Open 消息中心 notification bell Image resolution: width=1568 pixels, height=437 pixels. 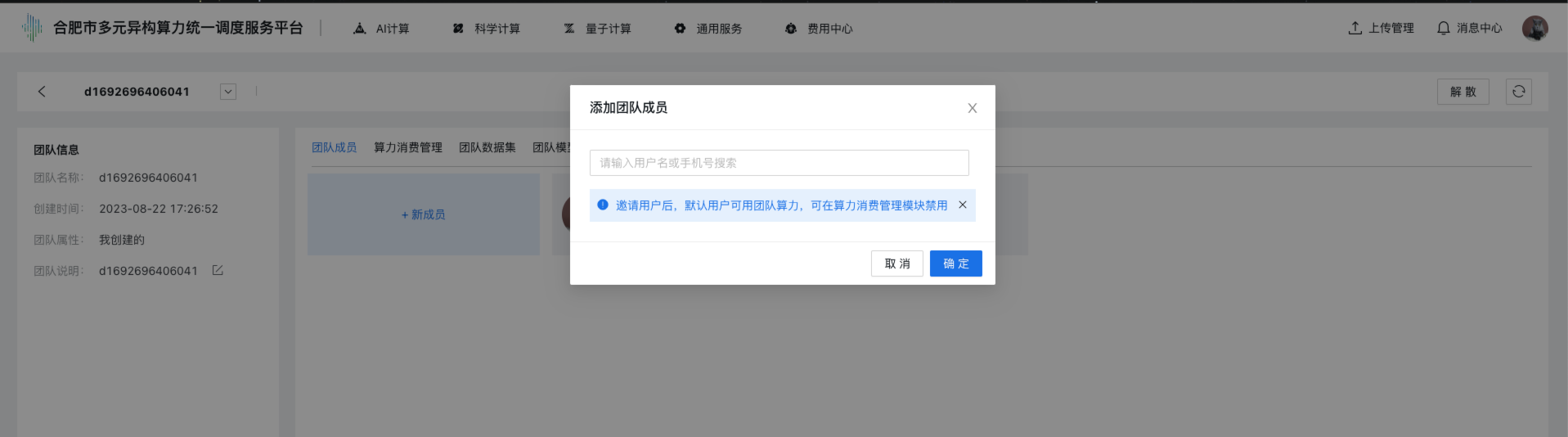click(x=1469, y=28)
